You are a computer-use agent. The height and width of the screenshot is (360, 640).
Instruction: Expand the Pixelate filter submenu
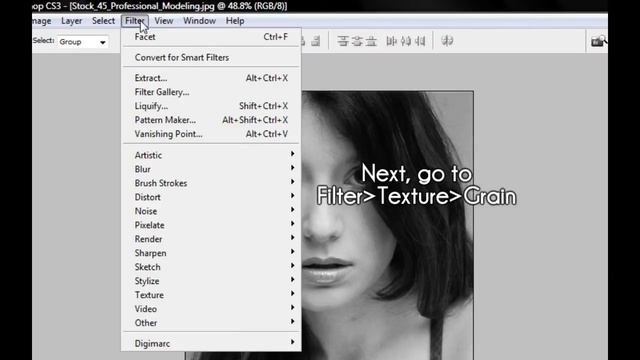click(211, 225)
